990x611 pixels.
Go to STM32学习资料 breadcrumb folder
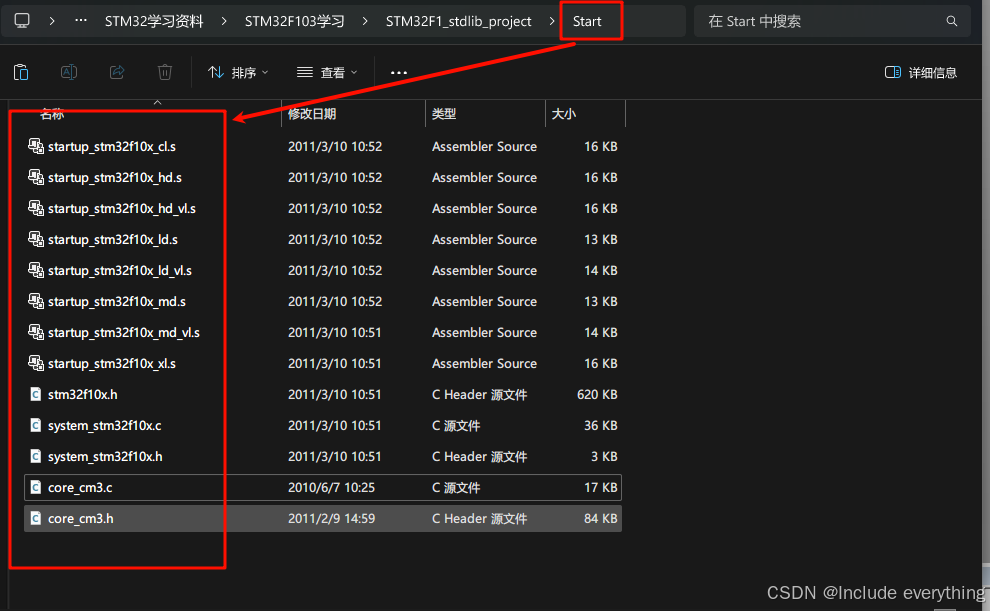click(154, 21)
